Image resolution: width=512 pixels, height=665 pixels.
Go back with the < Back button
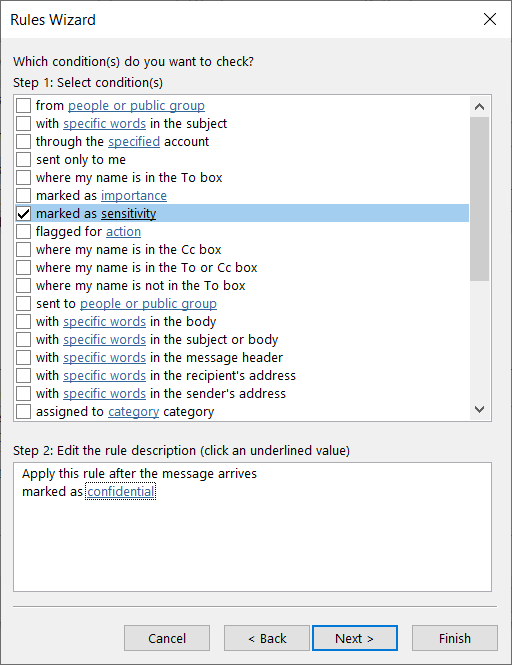pos(267,638)
